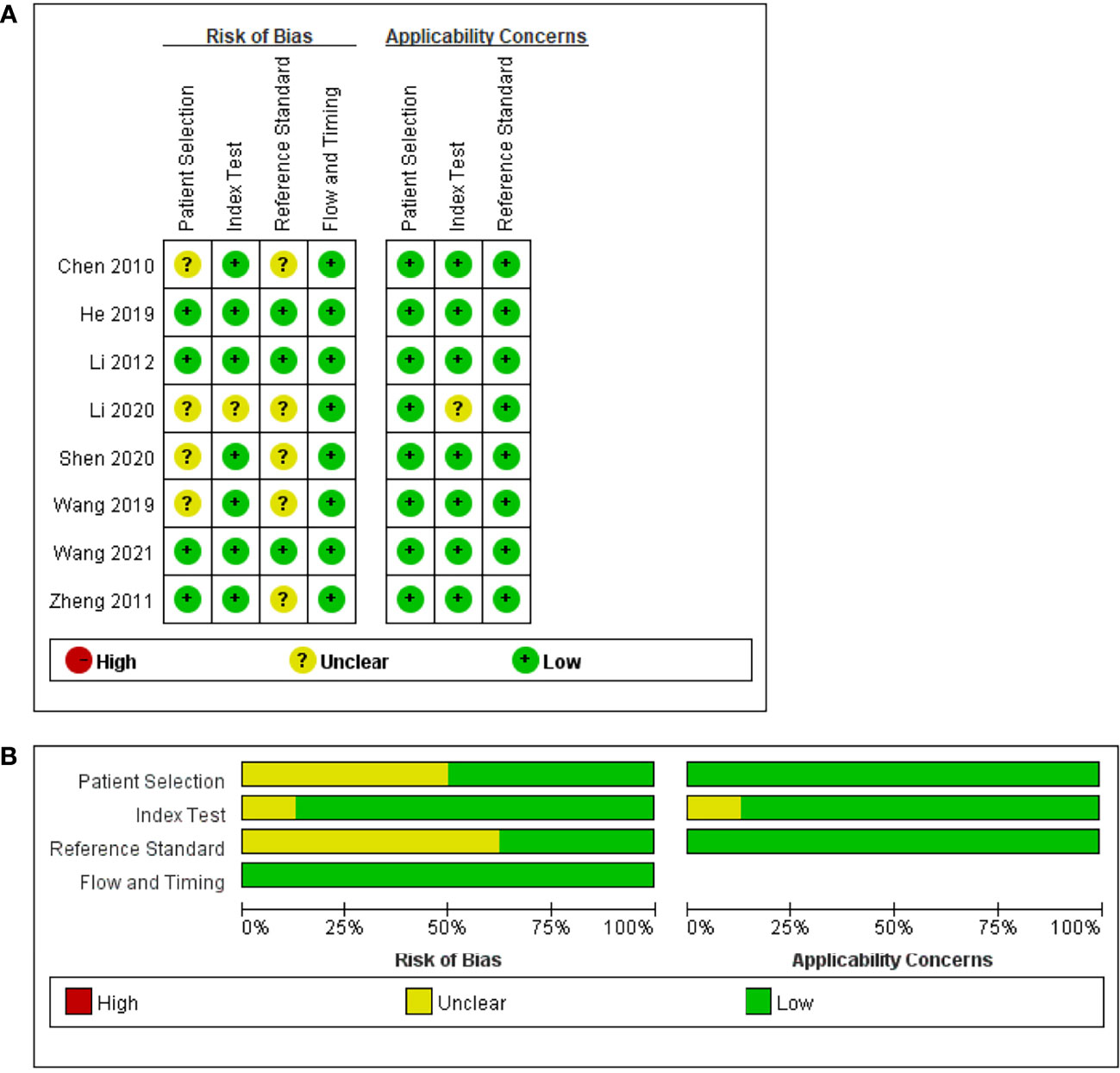Image resolution: width=1120 pixels, height=1073 pixels.
Task: Click yellow segment of risk-of-bias Reference Standard bar
Action: pyautogui.click(x=371, y=841)
